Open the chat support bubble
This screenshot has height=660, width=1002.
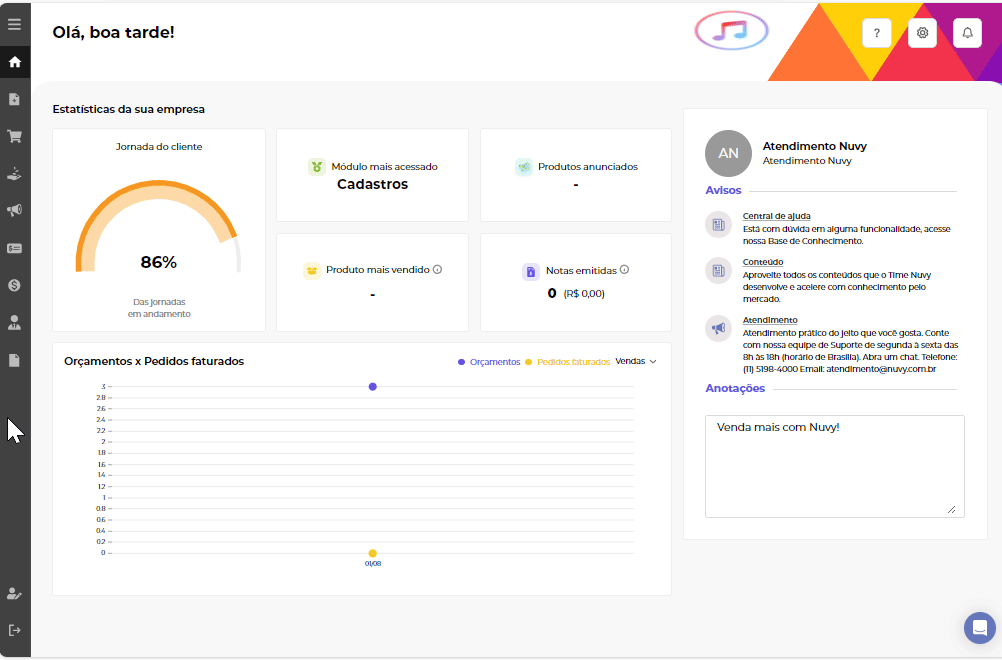click(x=979, y=628)
